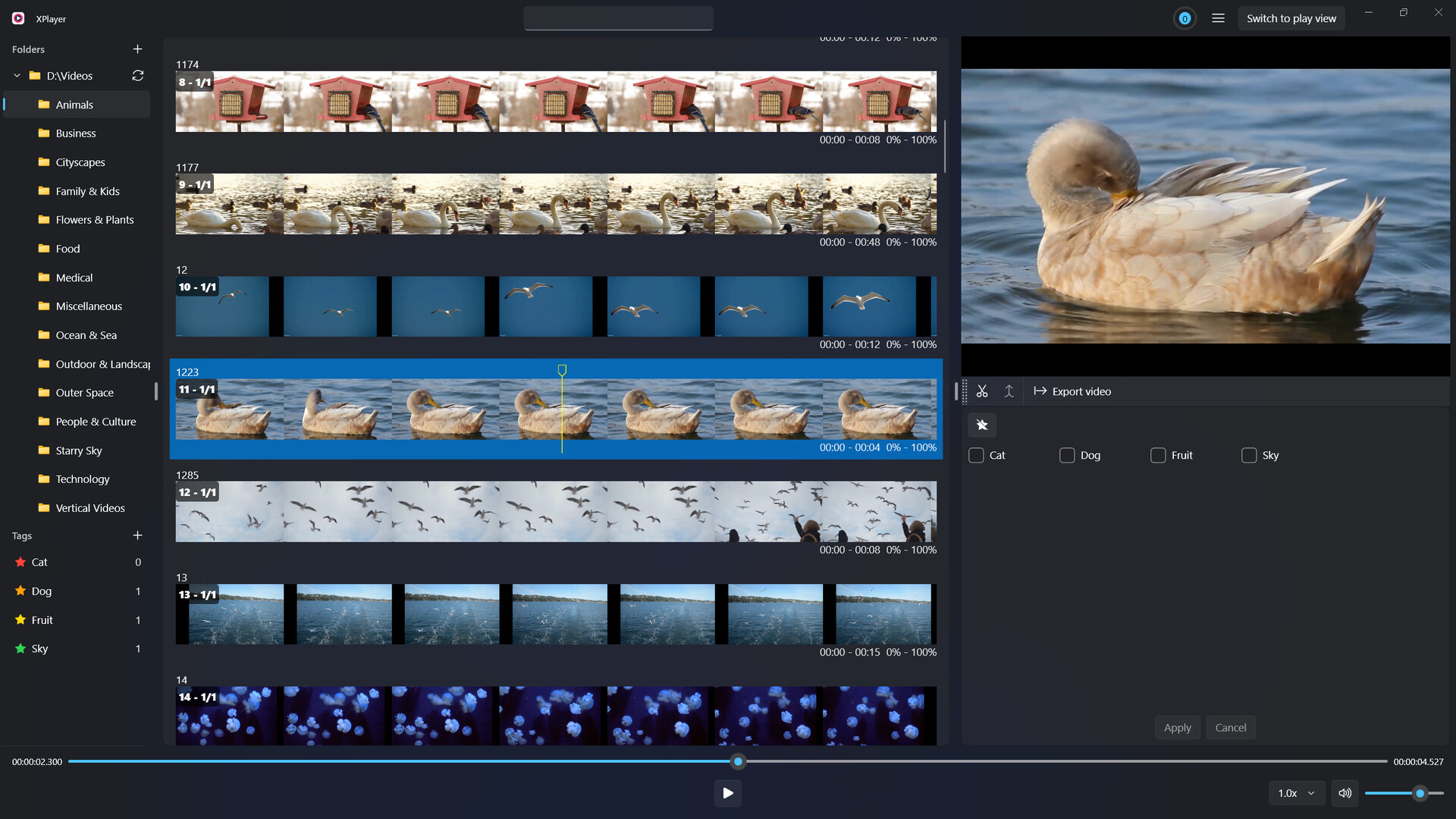Viewport: 1456px width, 819px height.
Task: Select the scissors trim tool
Action: pyautogui.click(x=983, y=391)
